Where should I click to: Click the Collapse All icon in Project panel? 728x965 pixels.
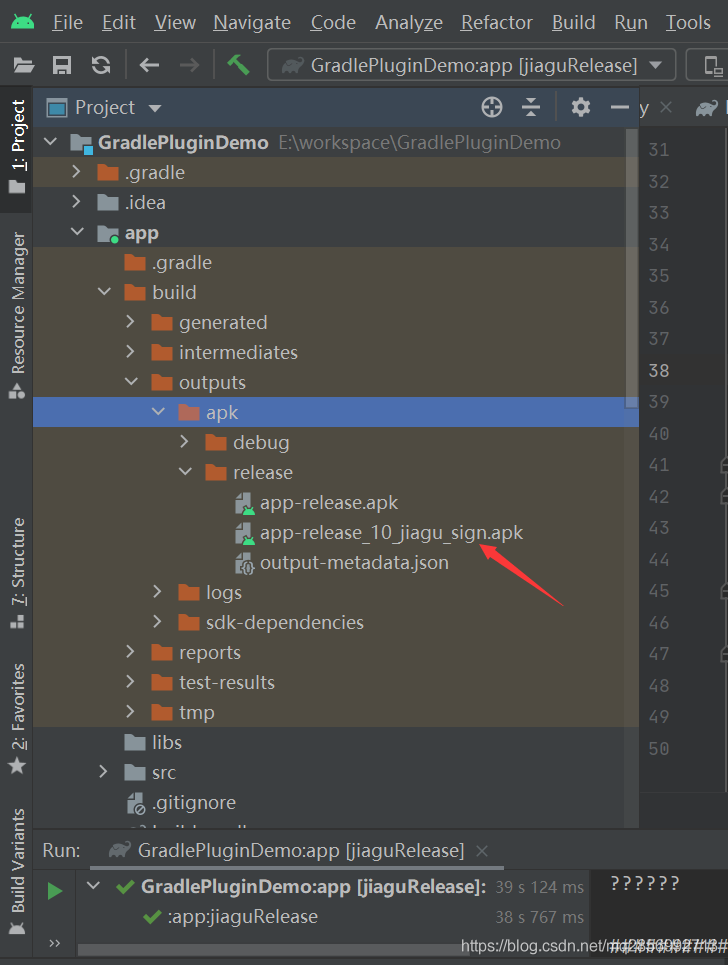(531, 107)
